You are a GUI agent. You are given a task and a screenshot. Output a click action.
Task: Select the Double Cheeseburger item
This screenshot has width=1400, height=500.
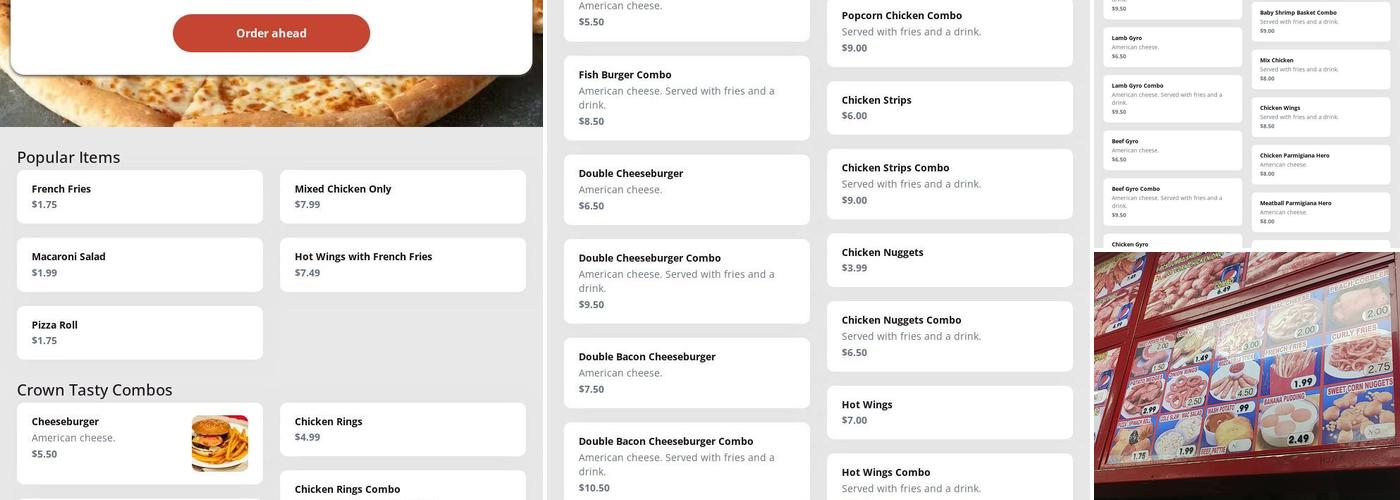[x=686, y=189]
